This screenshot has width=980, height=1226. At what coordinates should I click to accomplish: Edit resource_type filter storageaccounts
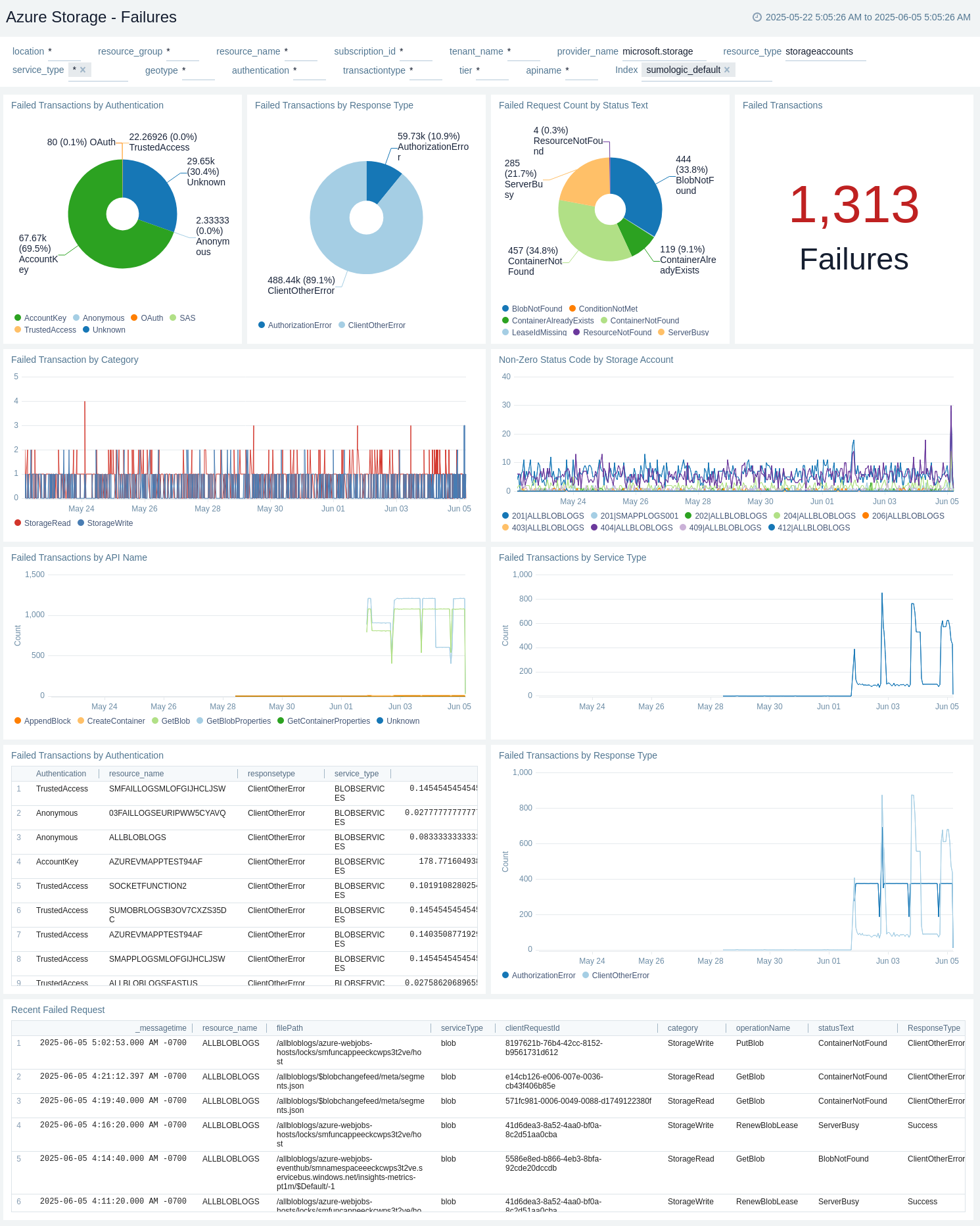click(x=826, y=51)
